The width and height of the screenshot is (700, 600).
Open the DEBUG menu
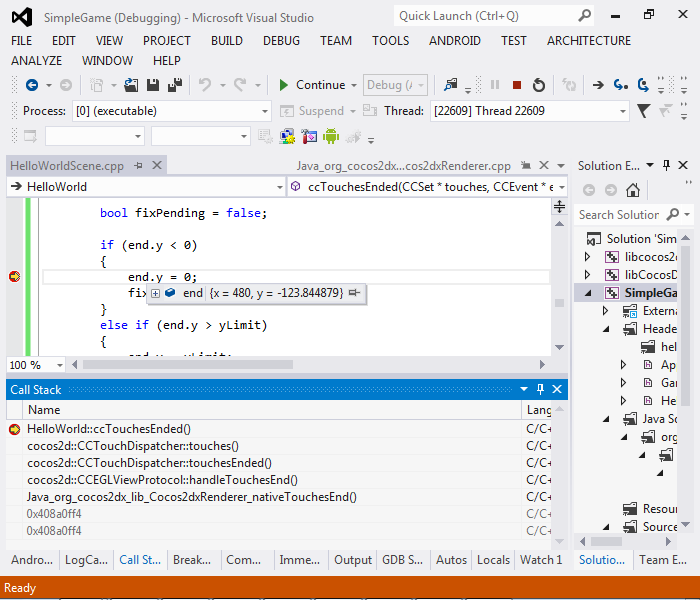pyautogui.click(x=281, y=41)
